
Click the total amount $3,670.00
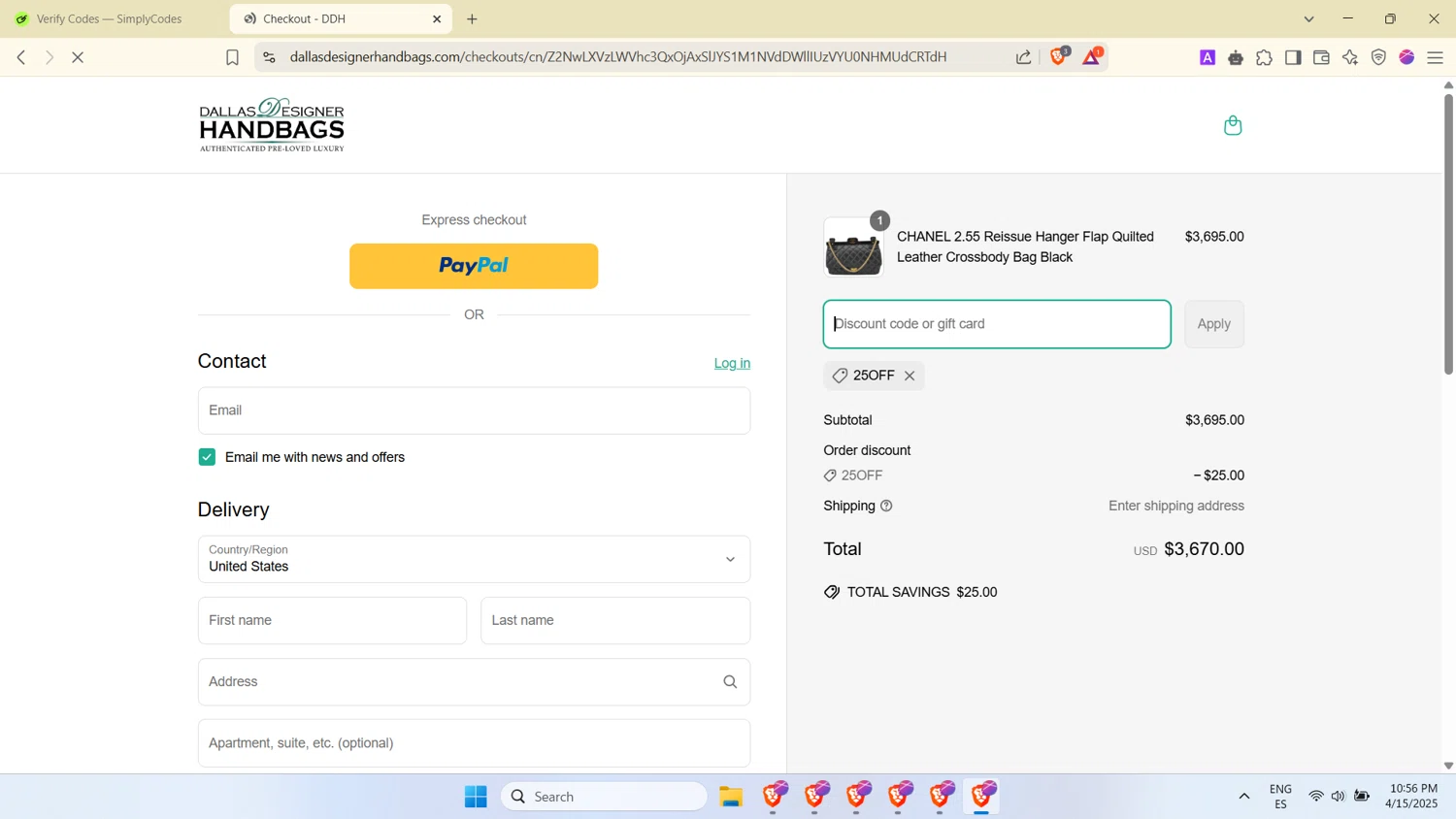(x=1204, y=549)
